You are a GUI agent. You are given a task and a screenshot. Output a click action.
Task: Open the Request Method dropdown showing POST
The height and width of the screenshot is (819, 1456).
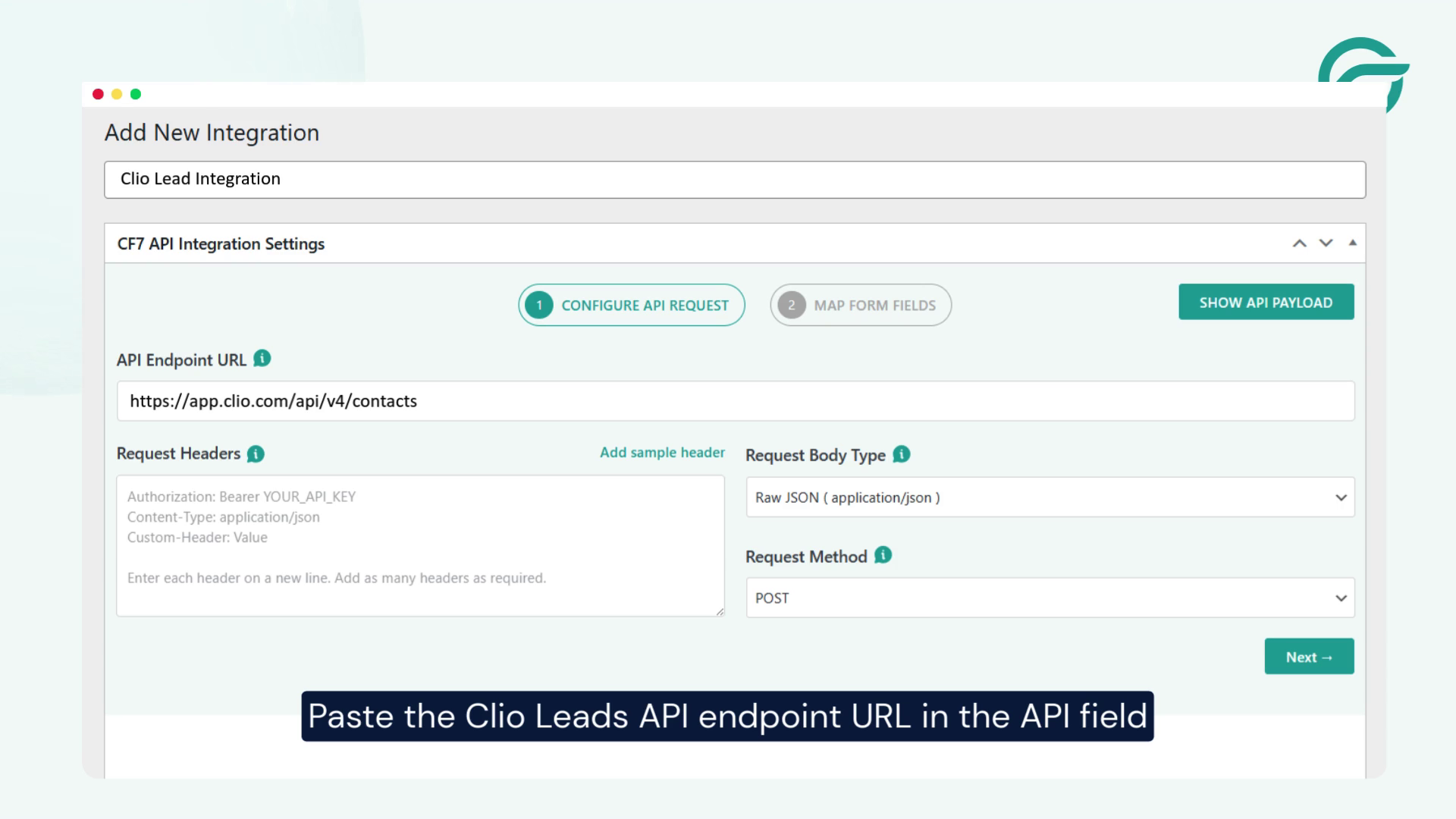[x=1050, y=598]
